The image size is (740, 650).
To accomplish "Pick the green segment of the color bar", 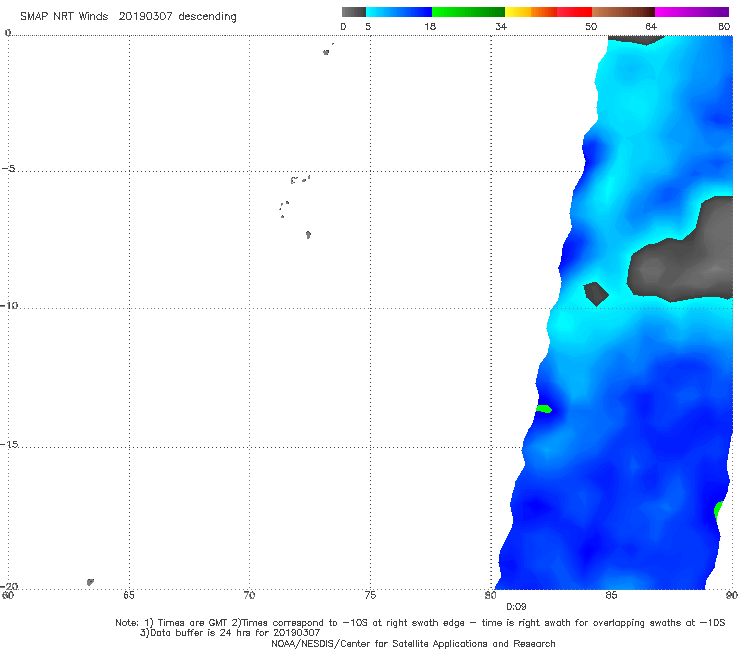I will pos(468,12).
